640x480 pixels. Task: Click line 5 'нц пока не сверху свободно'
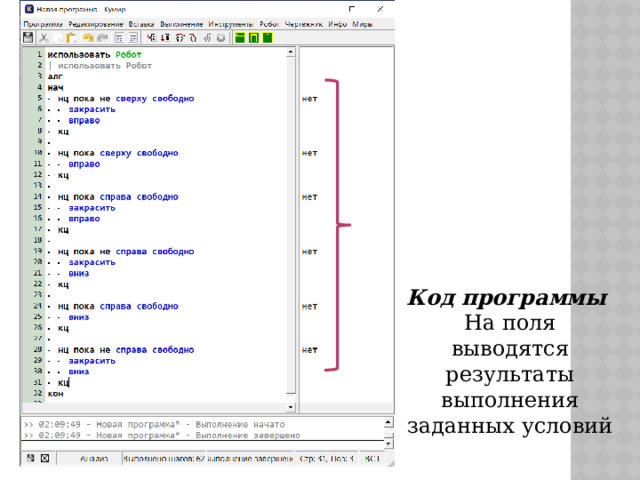click(126, 98)
